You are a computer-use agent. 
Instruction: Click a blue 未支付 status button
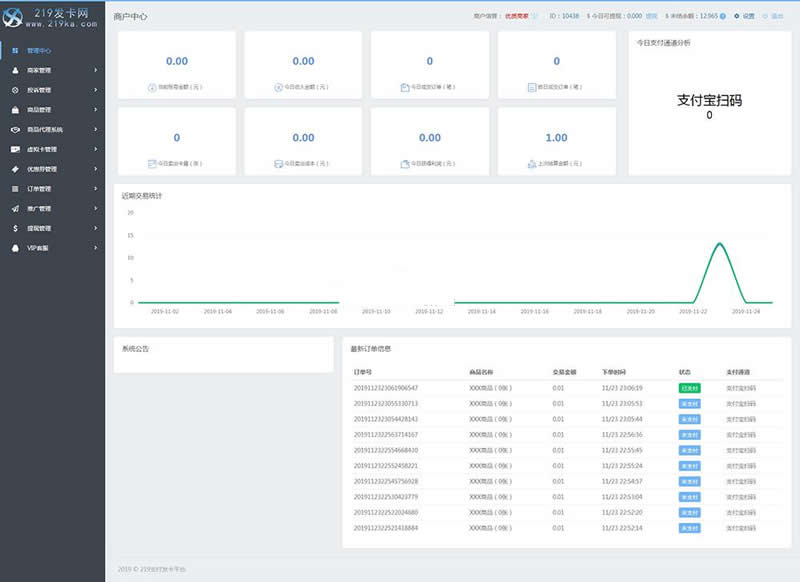(x=689, y=404)
